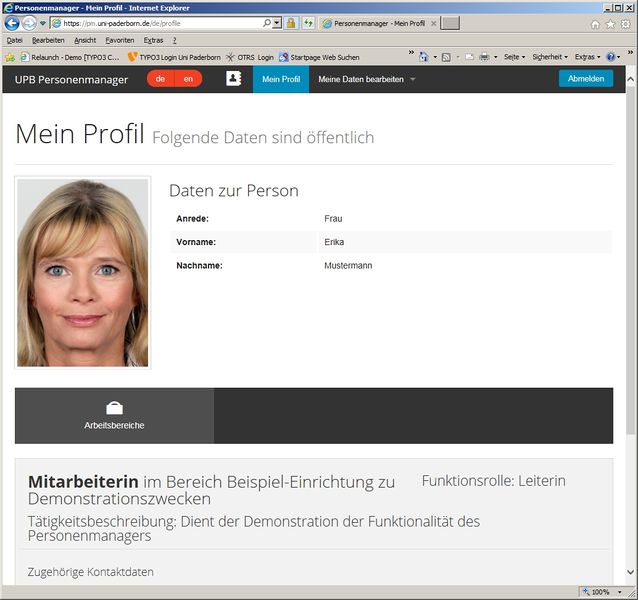Click the 'Zugehörige Kontaktdaten' heading
The image size is (638, 600).
pos(90,572)
